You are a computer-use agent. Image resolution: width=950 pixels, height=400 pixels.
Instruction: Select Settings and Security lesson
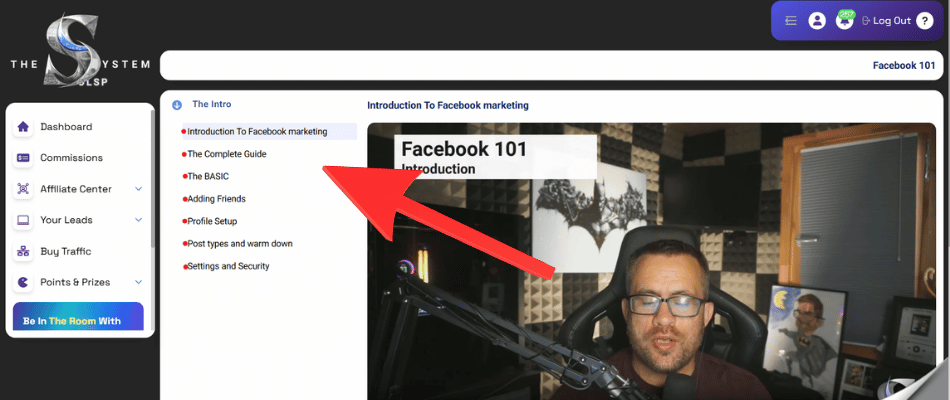tap(228, 266)
